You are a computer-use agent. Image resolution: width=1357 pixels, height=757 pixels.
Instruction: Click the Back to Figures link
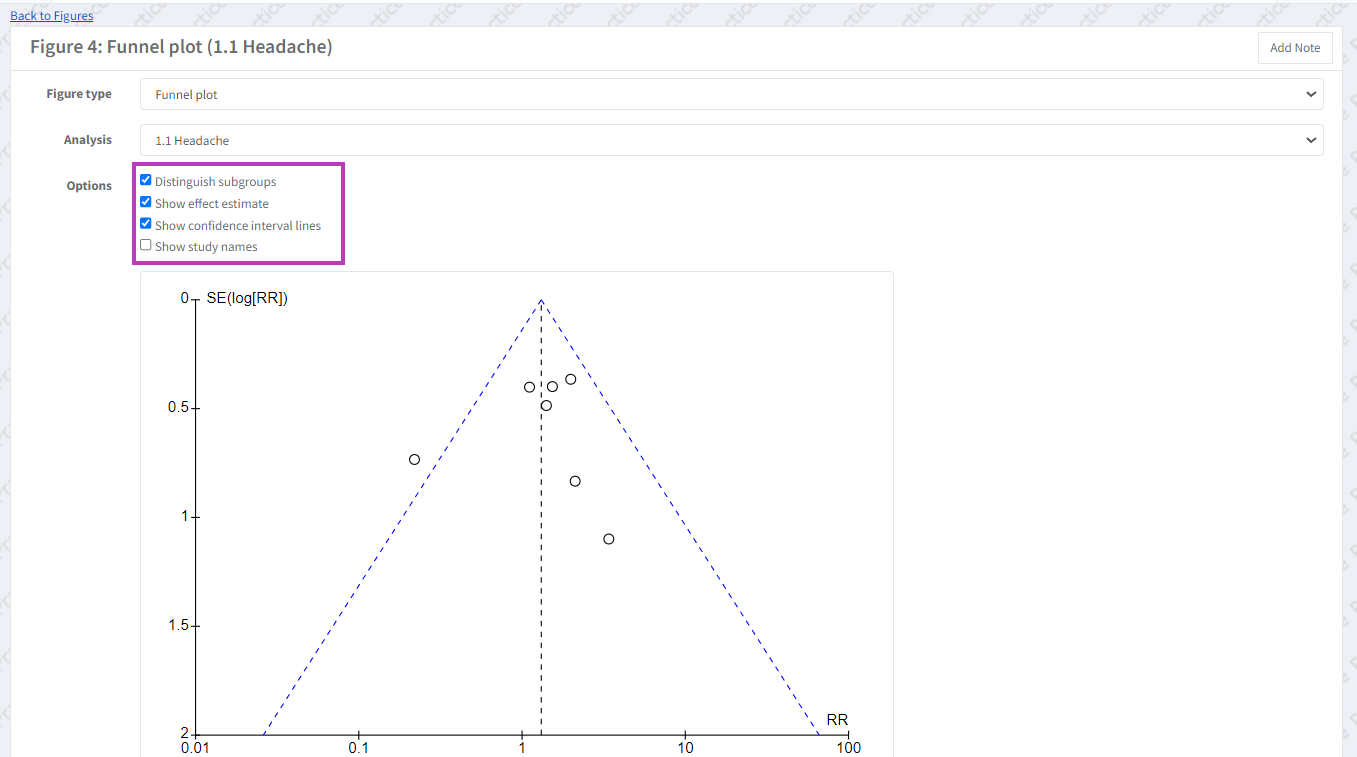(x=51, y=16)
